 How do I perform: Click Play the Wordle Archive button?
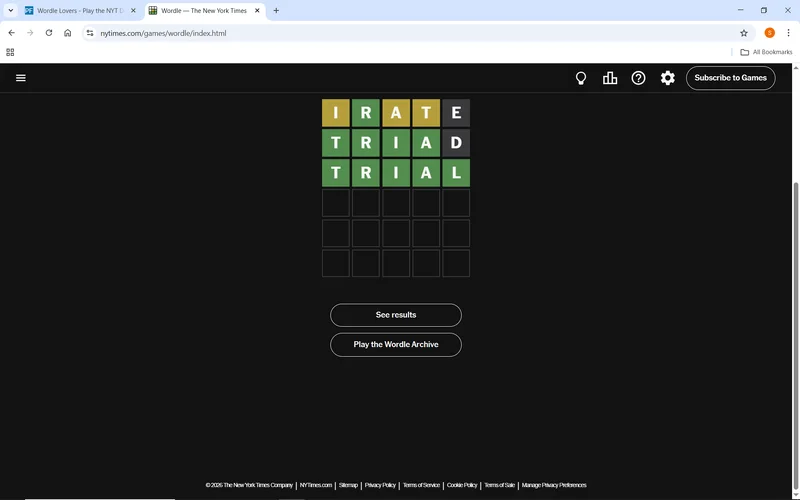pyautogui.click(x=396, y=345)
